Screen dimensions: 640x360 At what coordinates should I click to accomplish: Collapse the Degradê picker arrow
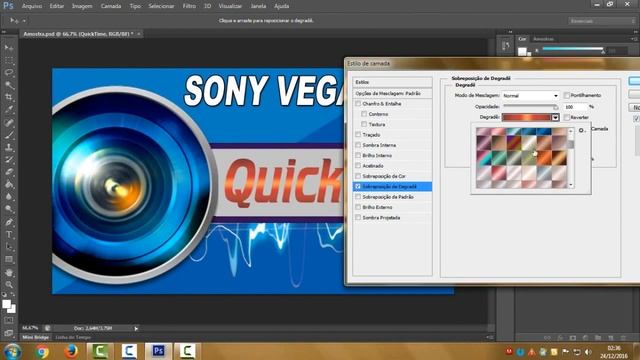tap(555, 118)
